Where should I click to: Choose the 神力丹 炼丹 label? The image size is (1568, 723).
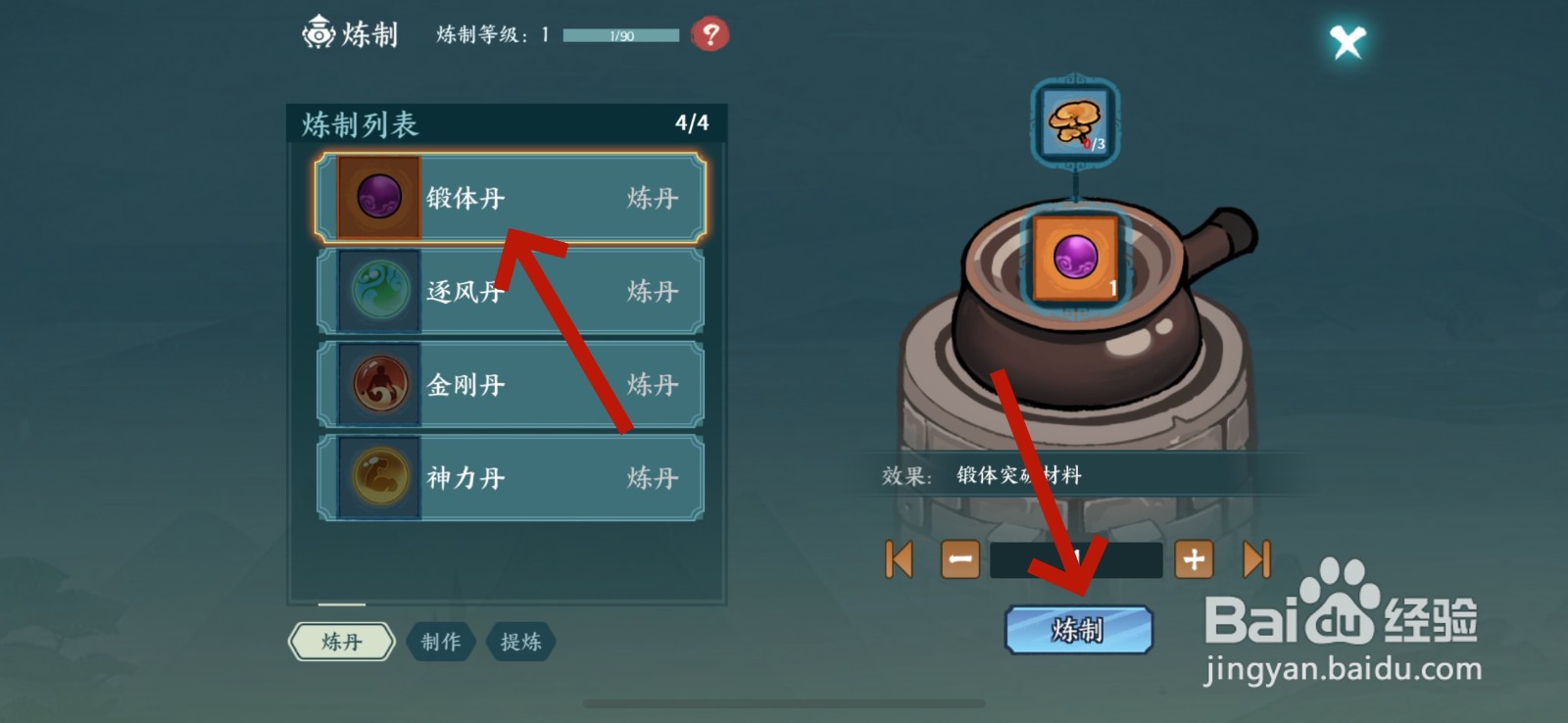(653, 478)
